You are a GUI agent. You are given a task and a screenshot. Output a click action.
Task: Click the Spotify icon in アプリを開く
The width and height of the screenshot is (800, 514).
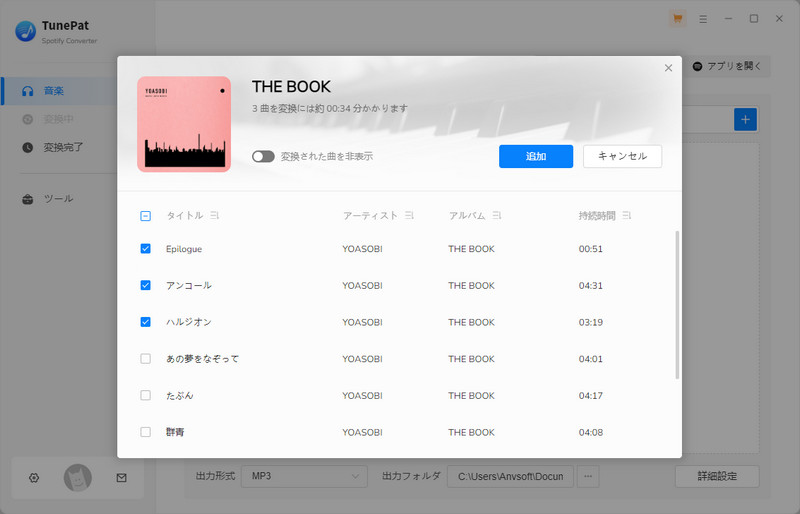point(697,66)
